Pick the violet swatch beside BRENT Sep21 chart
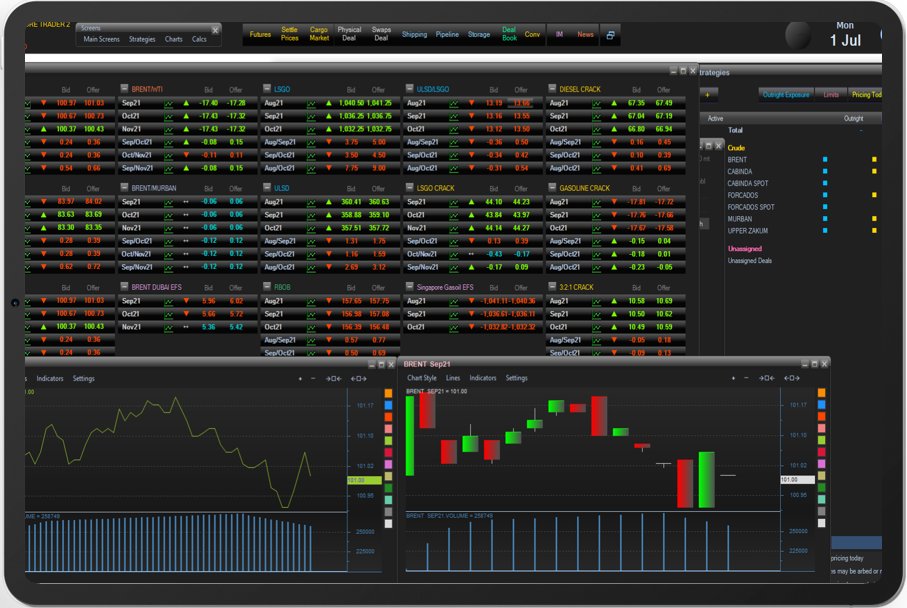This screenshot has width=907, height=608. point(821,464)
